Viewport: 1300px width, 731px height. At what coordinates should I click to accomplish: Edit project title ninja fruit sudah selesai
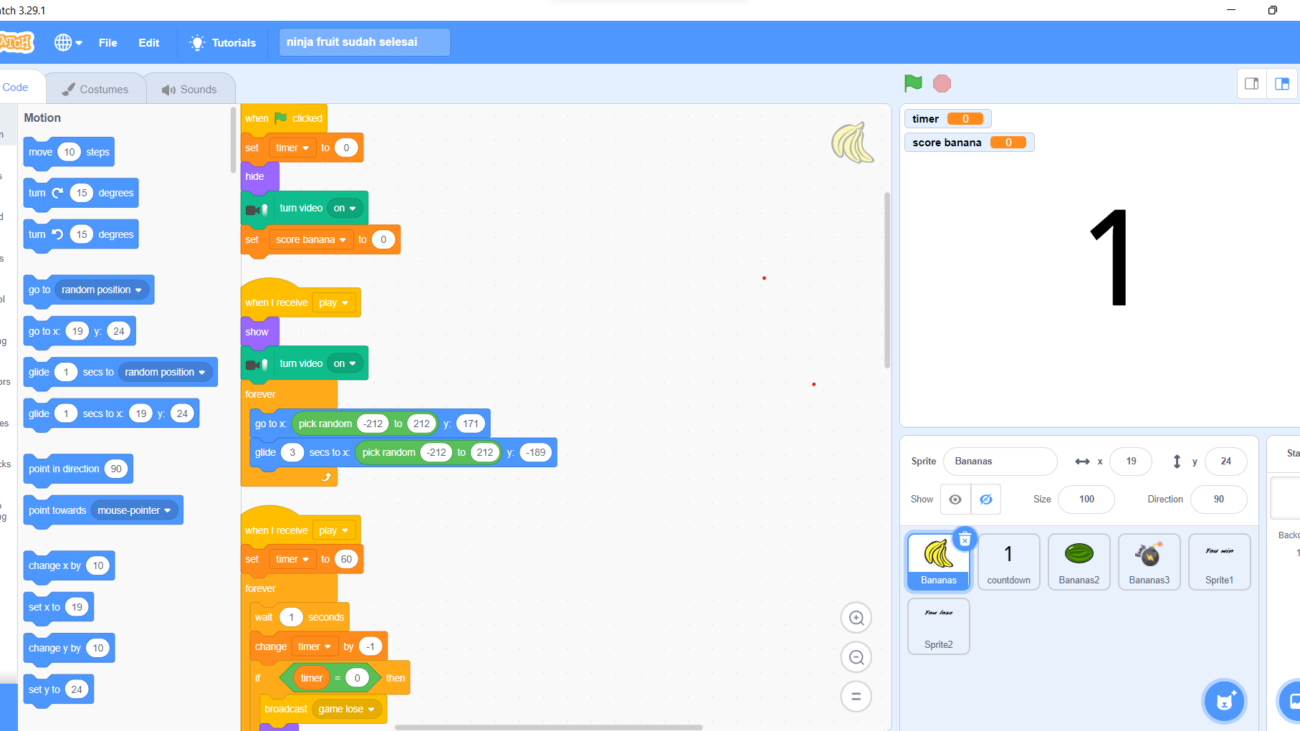click(x=364, y=42)
